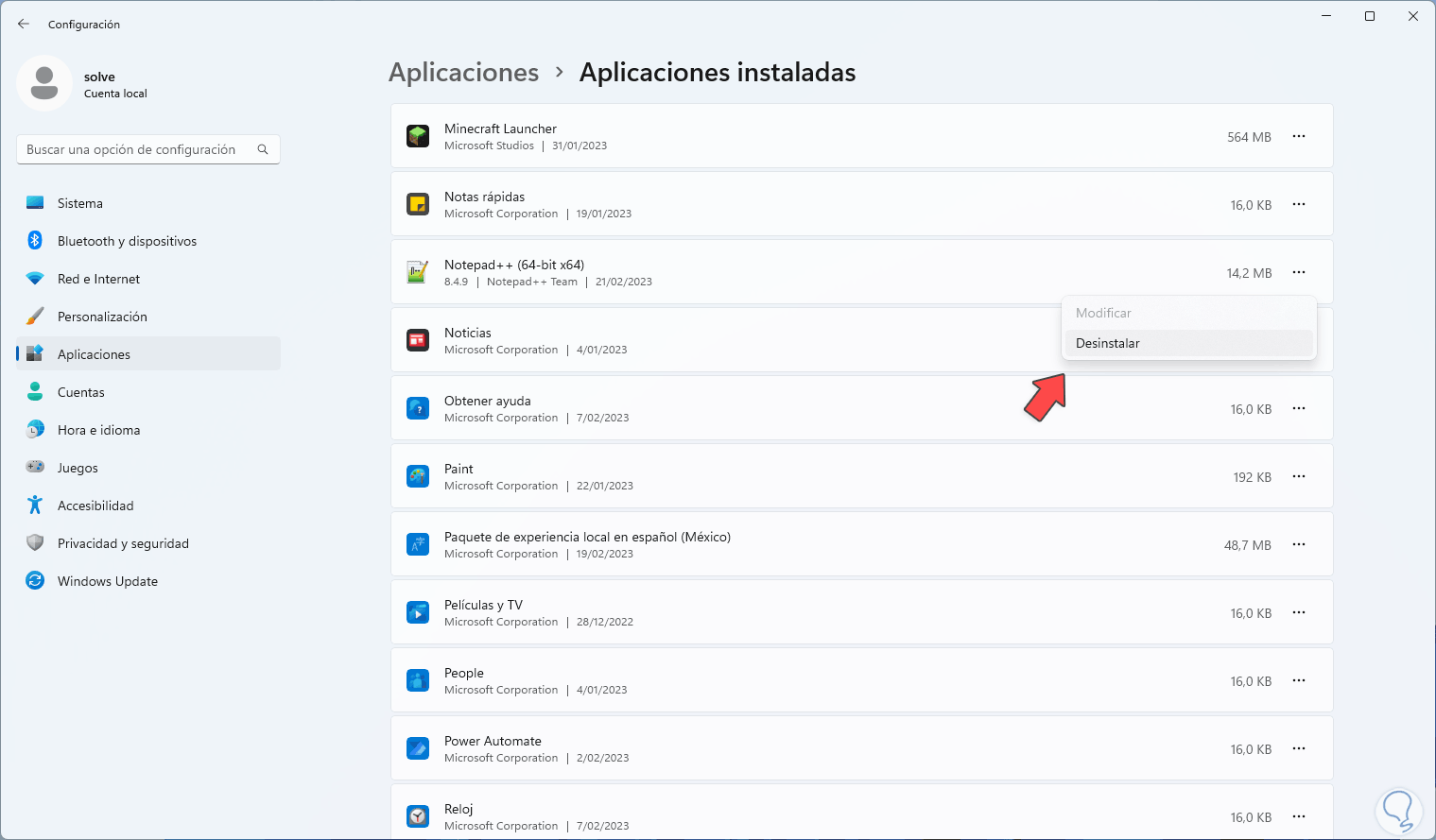Image resolution: width=1436 pixels, height=840 pixels.
Task: Open Privacidad y seguridad settings
Action: tap(148, 543)
